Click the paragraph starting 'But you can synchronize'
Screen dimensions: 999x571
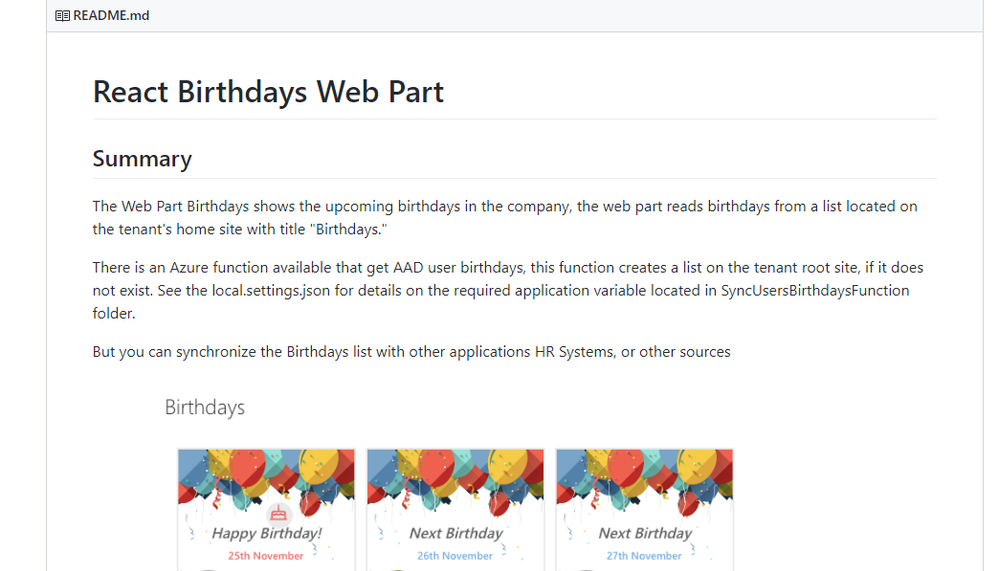point(411,352)
